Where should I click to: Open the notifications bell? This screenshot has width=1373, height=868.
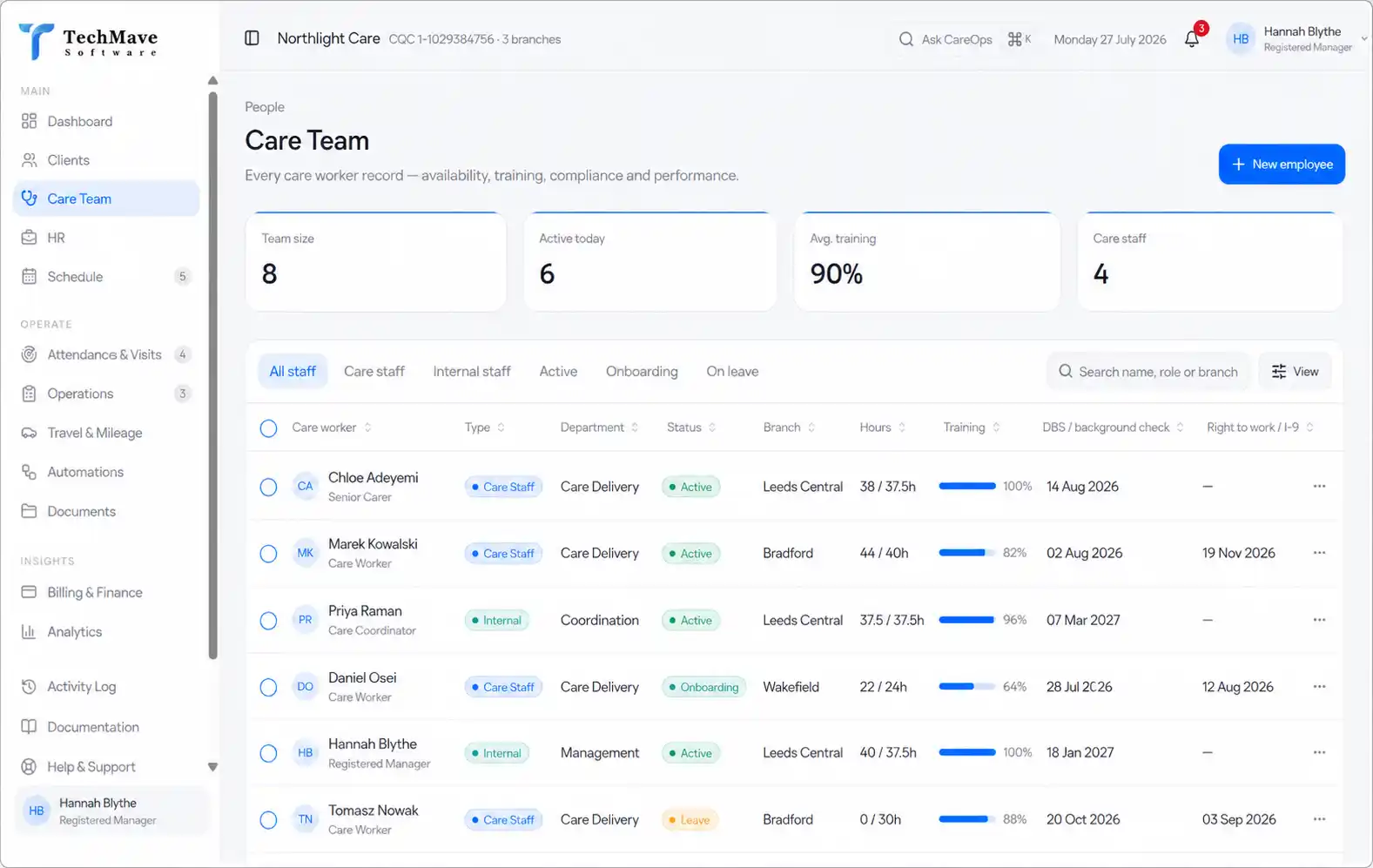[1192, 39]
